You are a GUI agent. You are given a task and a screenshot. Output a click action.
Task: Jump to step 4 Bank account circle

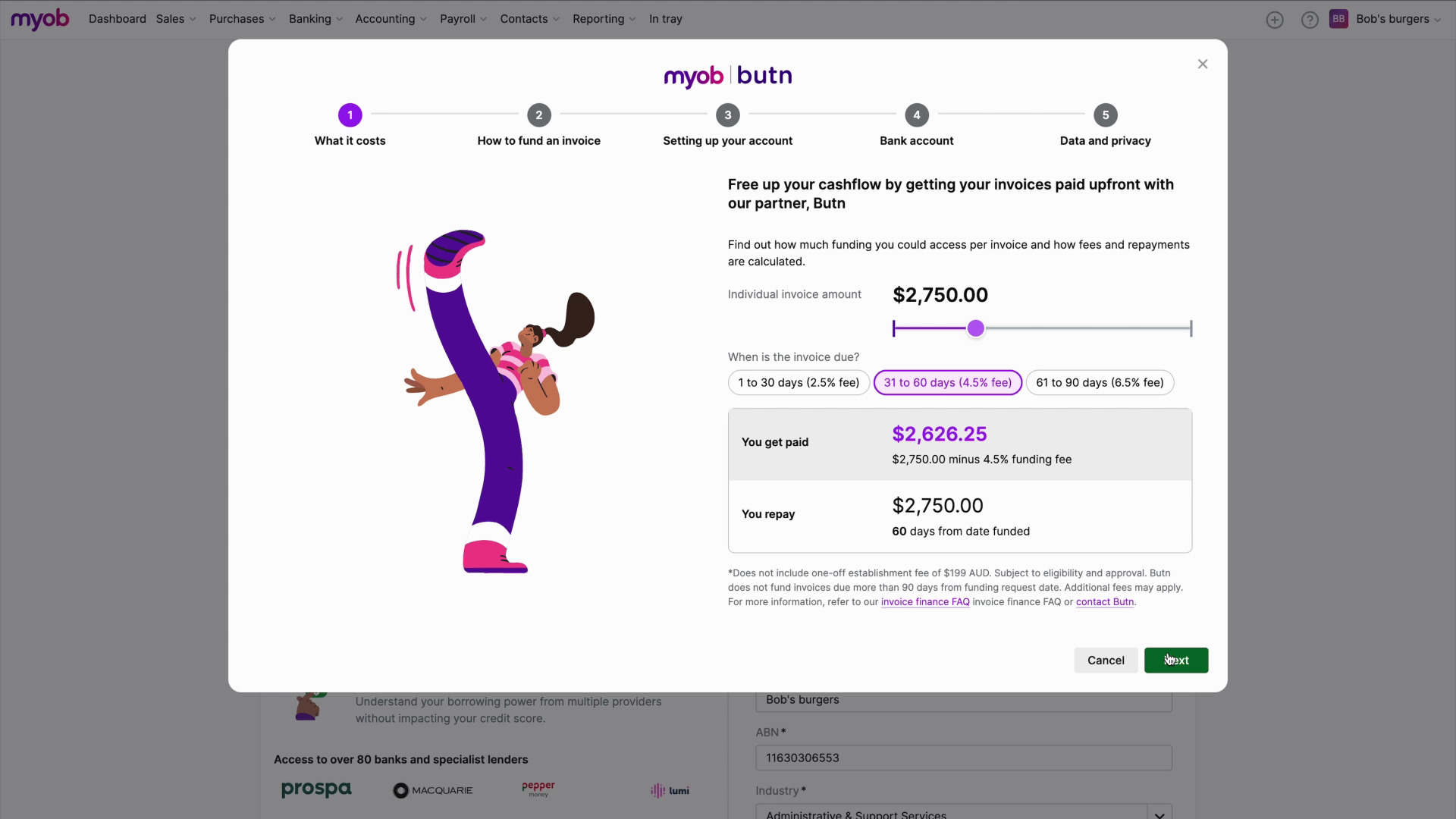[916, 115]
